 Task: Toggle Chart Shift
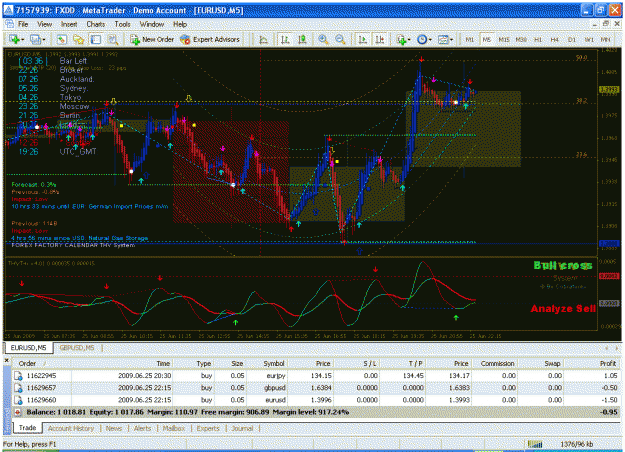(379, 39)
